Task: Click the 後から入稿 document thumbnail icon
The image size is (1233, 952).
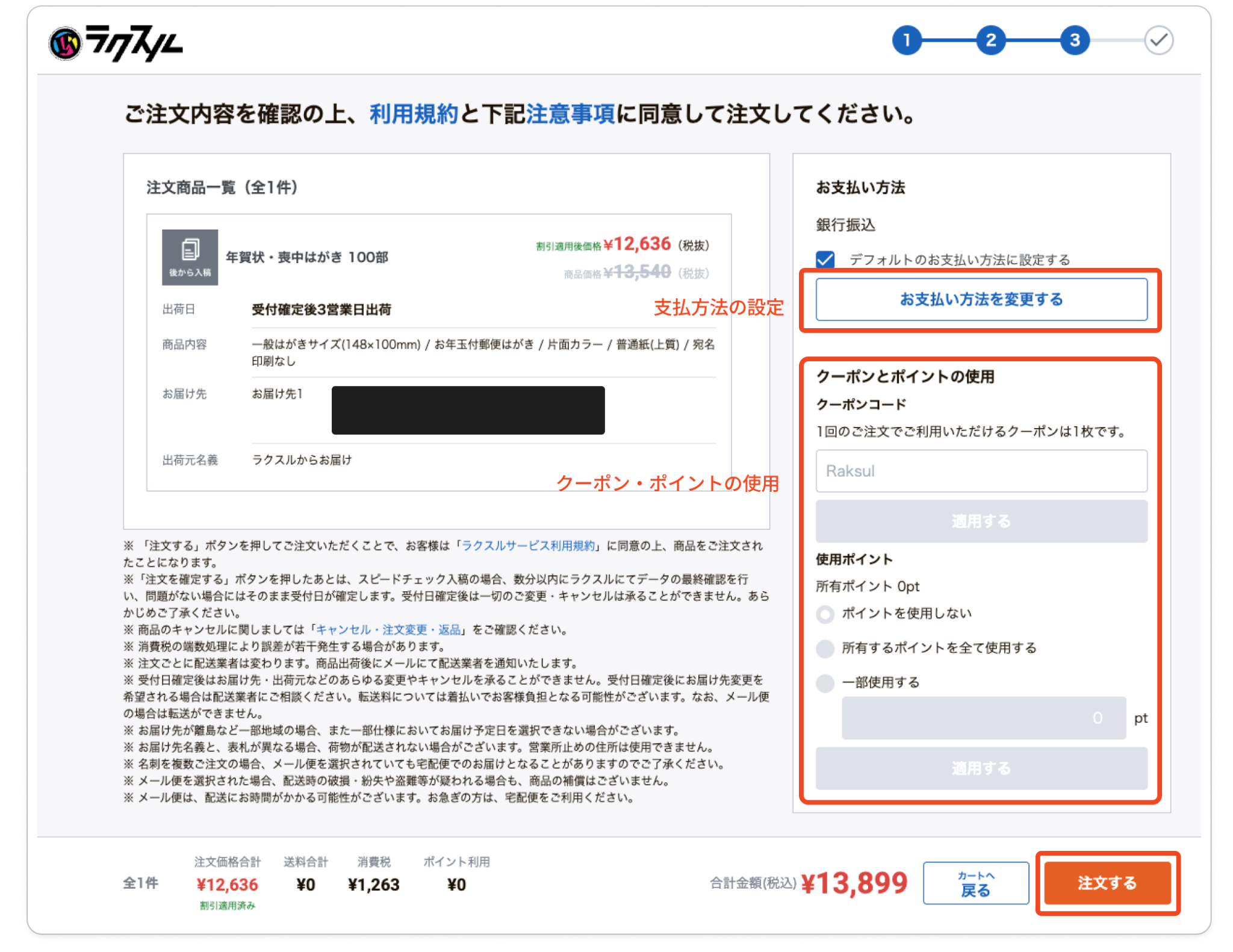Action: point(190,257)
